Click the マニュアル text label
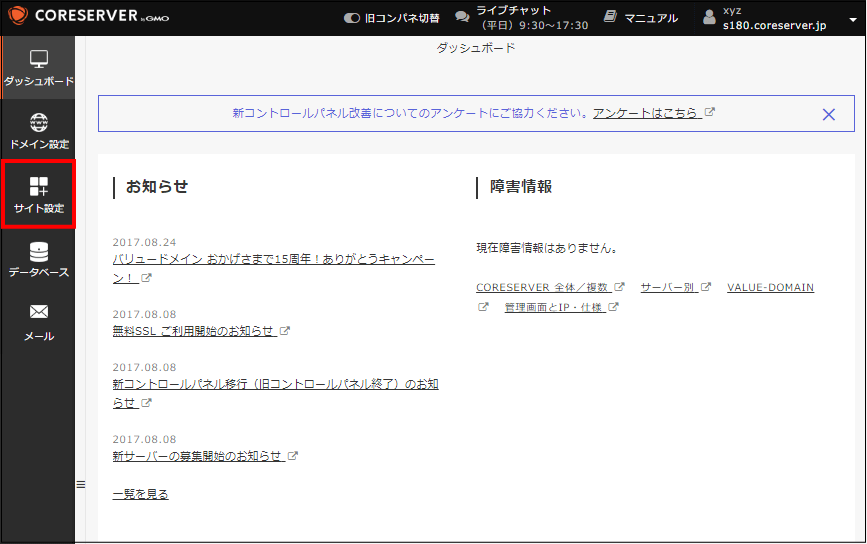867x544 pixels. click(x=651, y=18)
